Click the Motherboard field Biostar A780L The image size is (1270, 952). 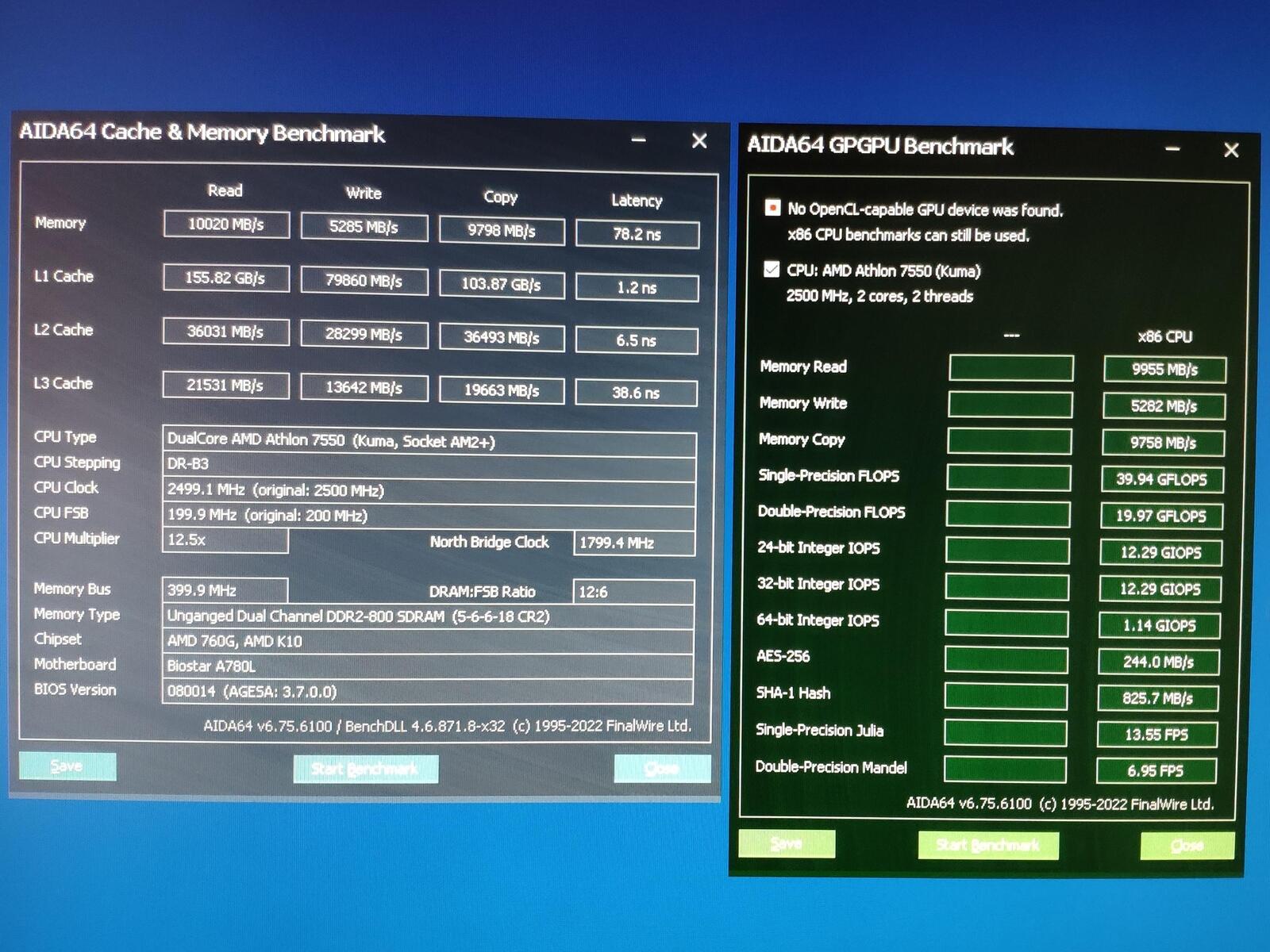[x=428, y=666]
